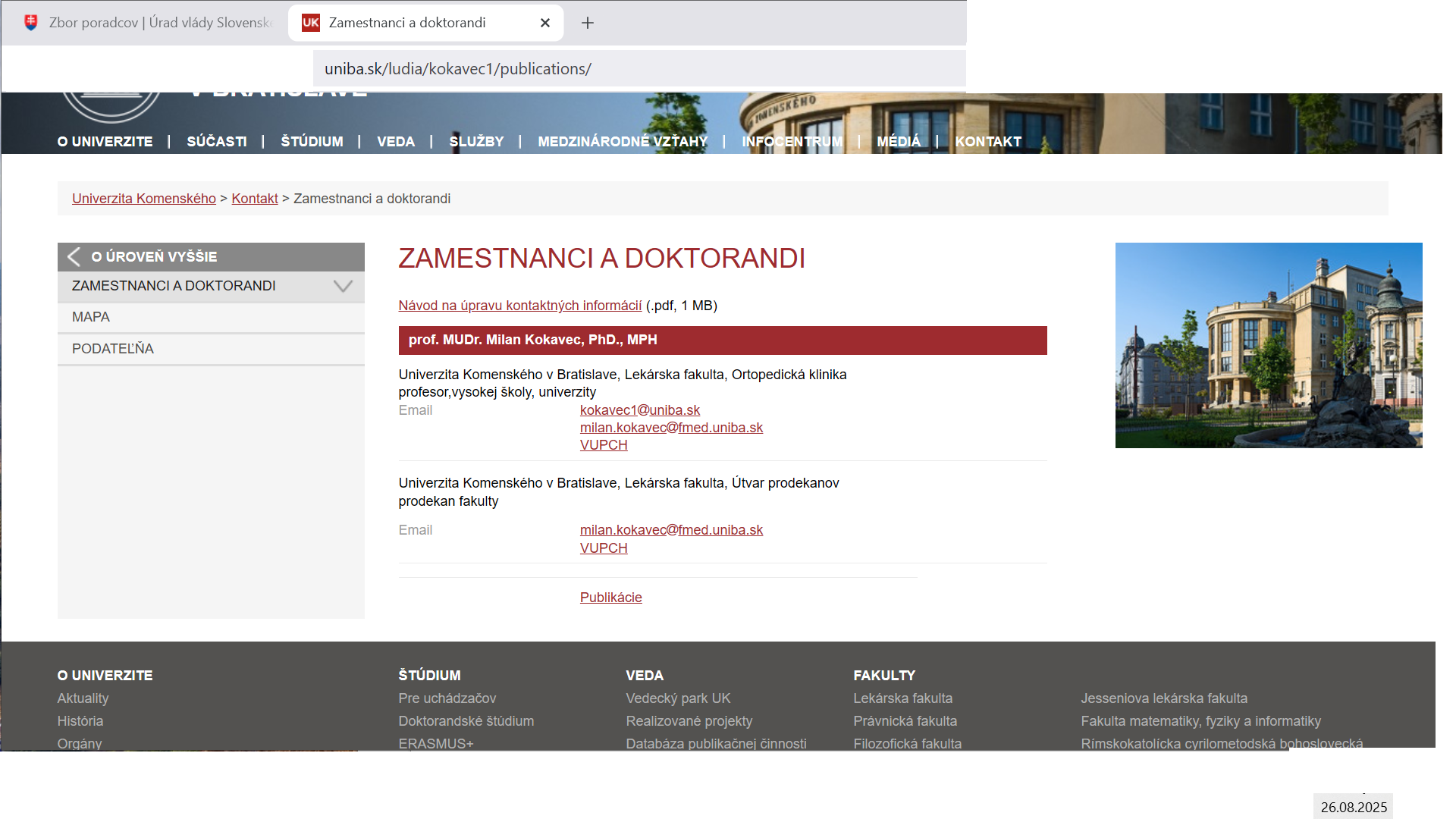This screenshot has height=819, width=1456.
Task: Open the Právnická fakulta footer link
Action: [905, 721]
